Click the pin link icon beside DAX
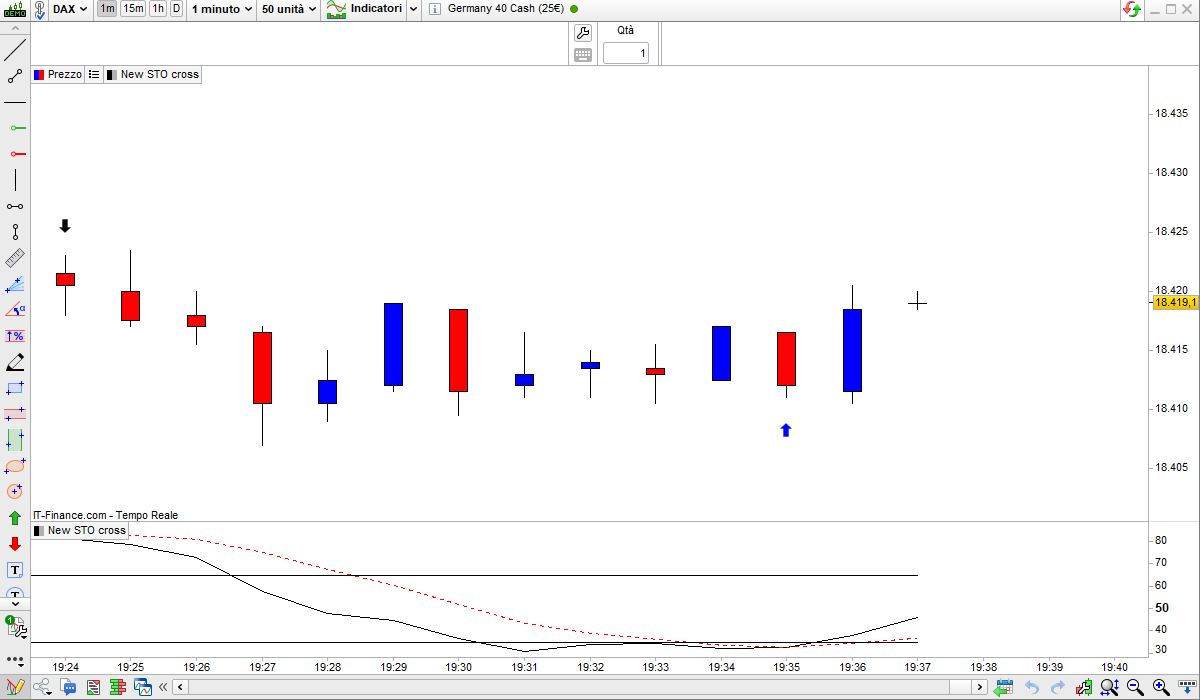 click(x=38, y=9)
